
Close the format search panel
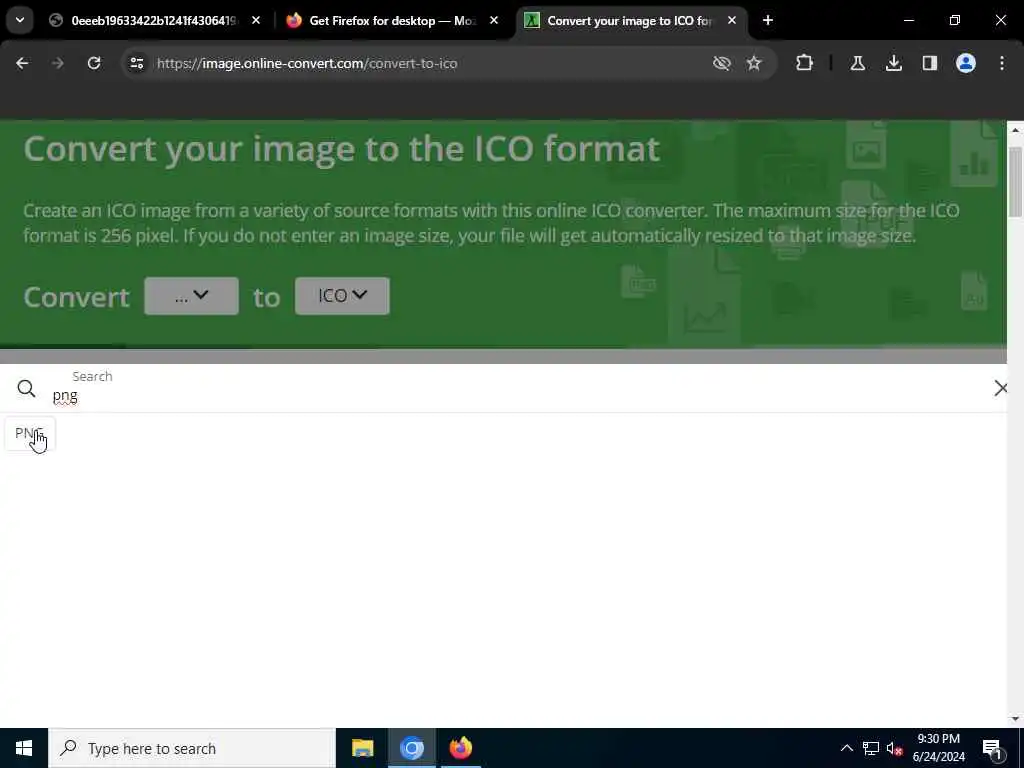[x=1000, y=389]
